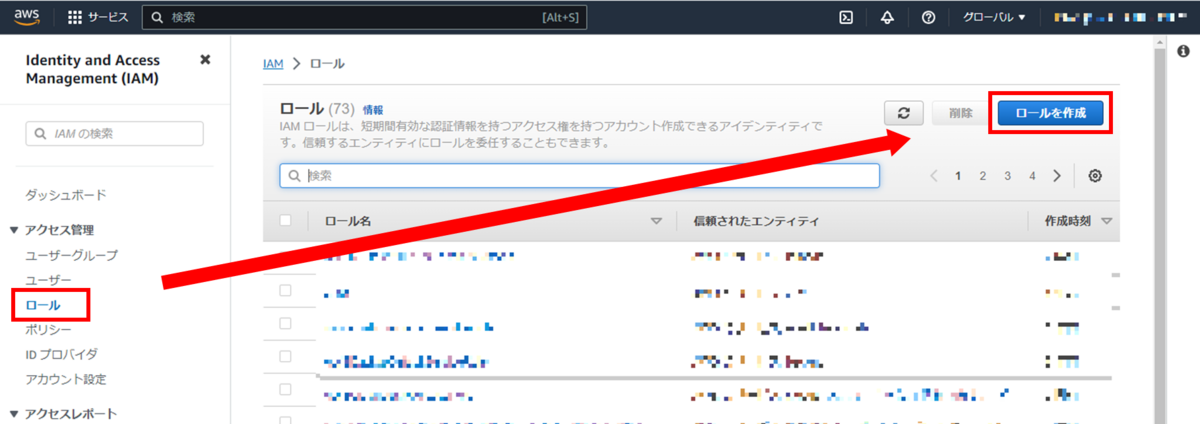Select current roles page 1
1200x424 pixels.
958,176
